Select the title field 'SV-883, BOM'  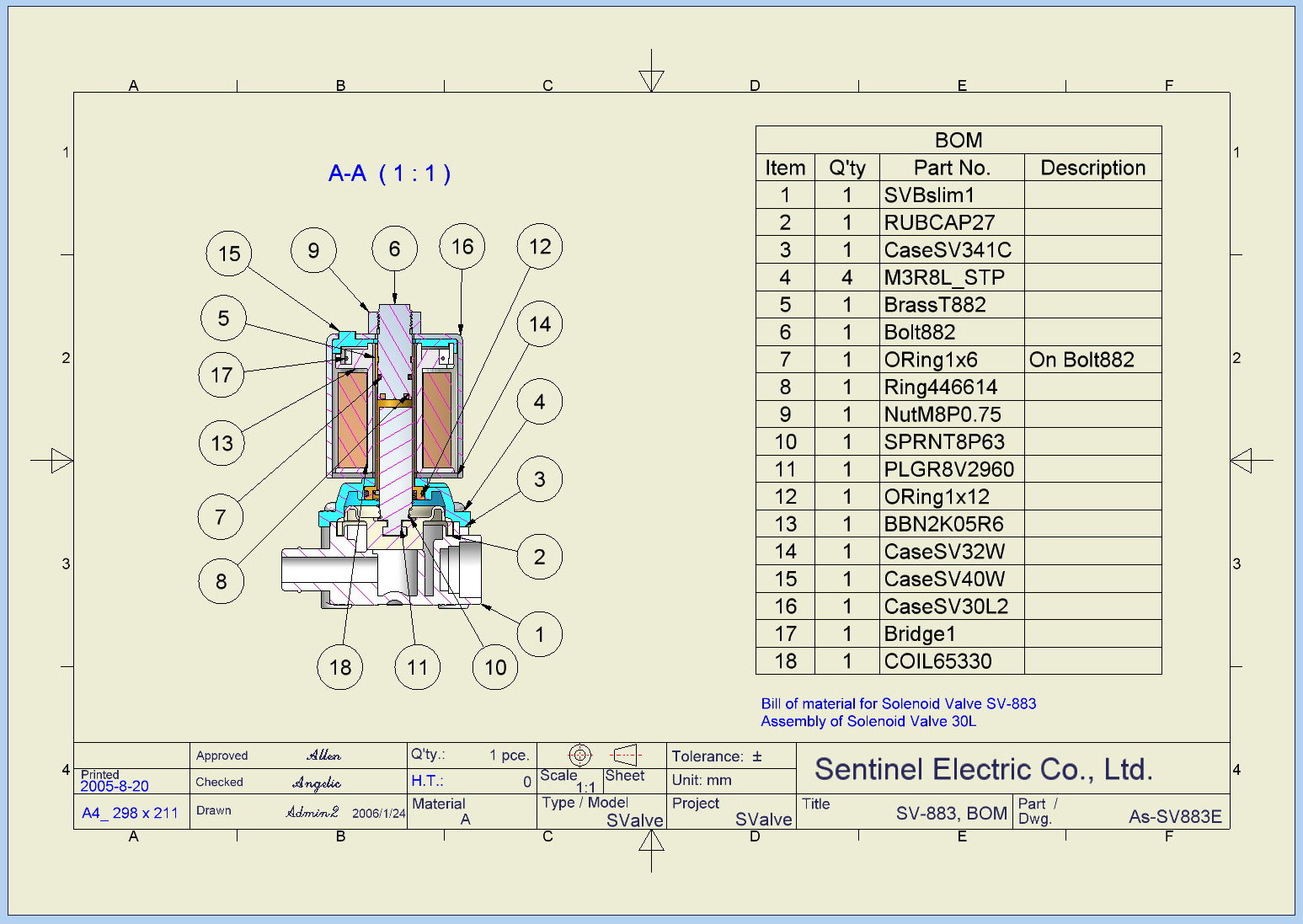coord(951,813)
